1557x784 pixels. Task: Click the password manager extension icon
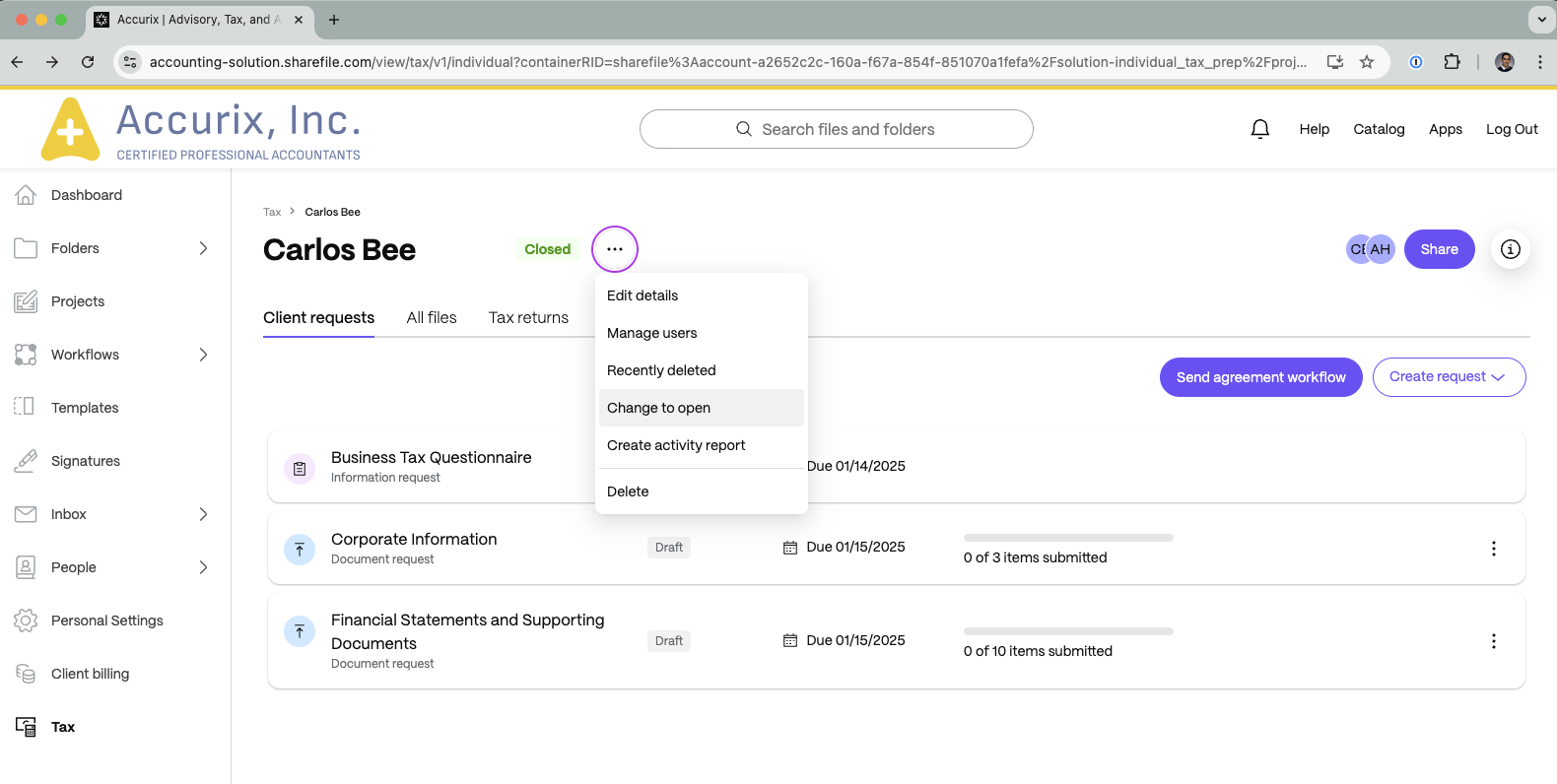[1416, 62]
